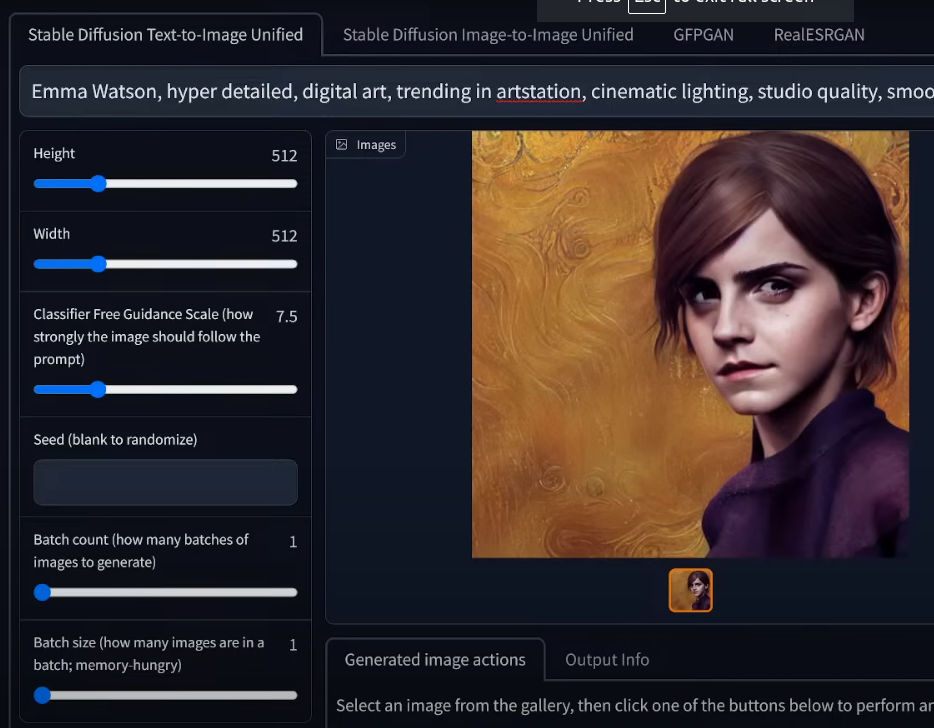This screenshot has height=728, width=934.
Task: Adjust the Width slider
Action: point(166,264)
